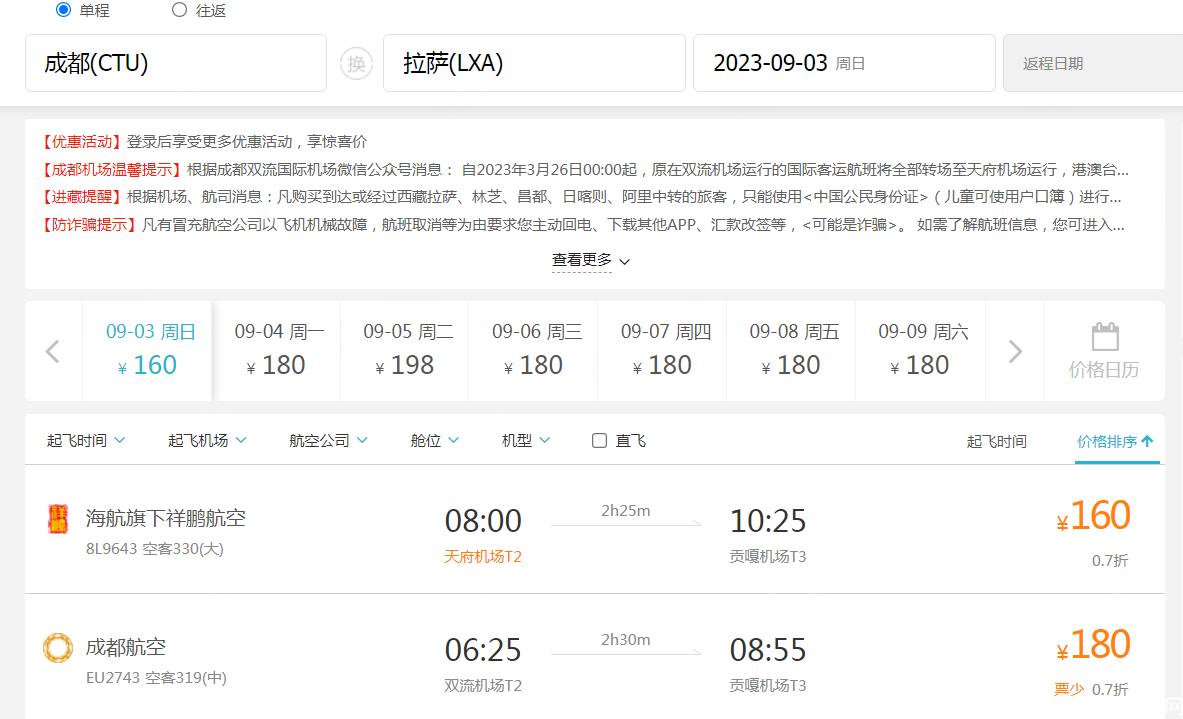Image resolution: width=1183 pixels, height=719 pixels.
Task: Click flight number 8L9643 空客330(大)
Action: coord(155,548)
